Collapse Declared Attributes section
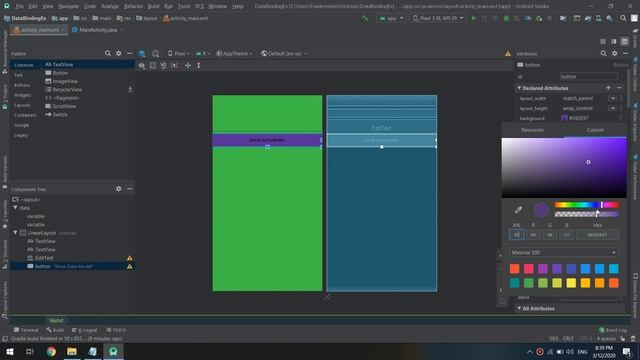This screenshot has height=360, width=640. pos(519,88)
